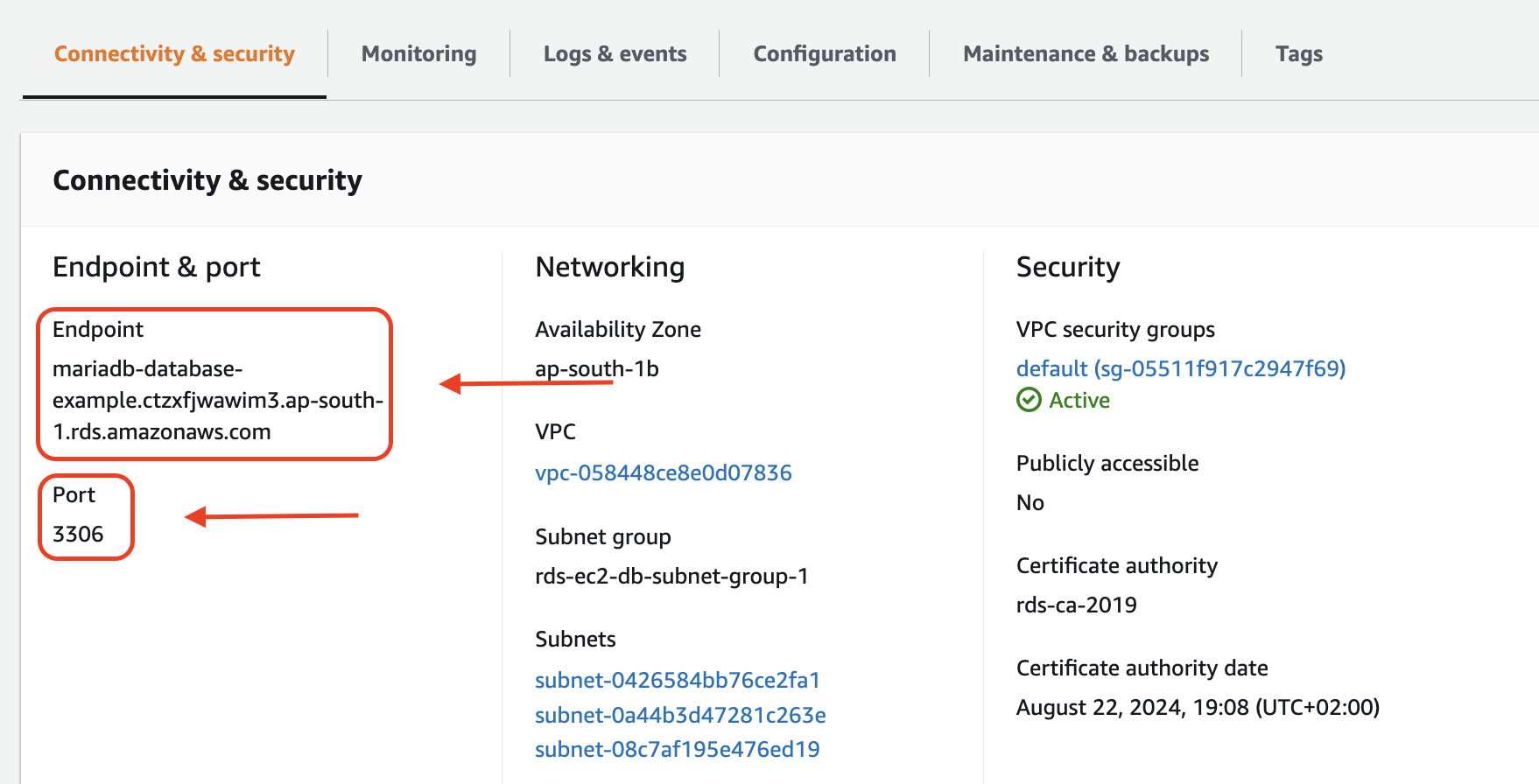Click the Connectivity & security panel heading
This screenshot has width=1539, height=784.
point(207,180)
